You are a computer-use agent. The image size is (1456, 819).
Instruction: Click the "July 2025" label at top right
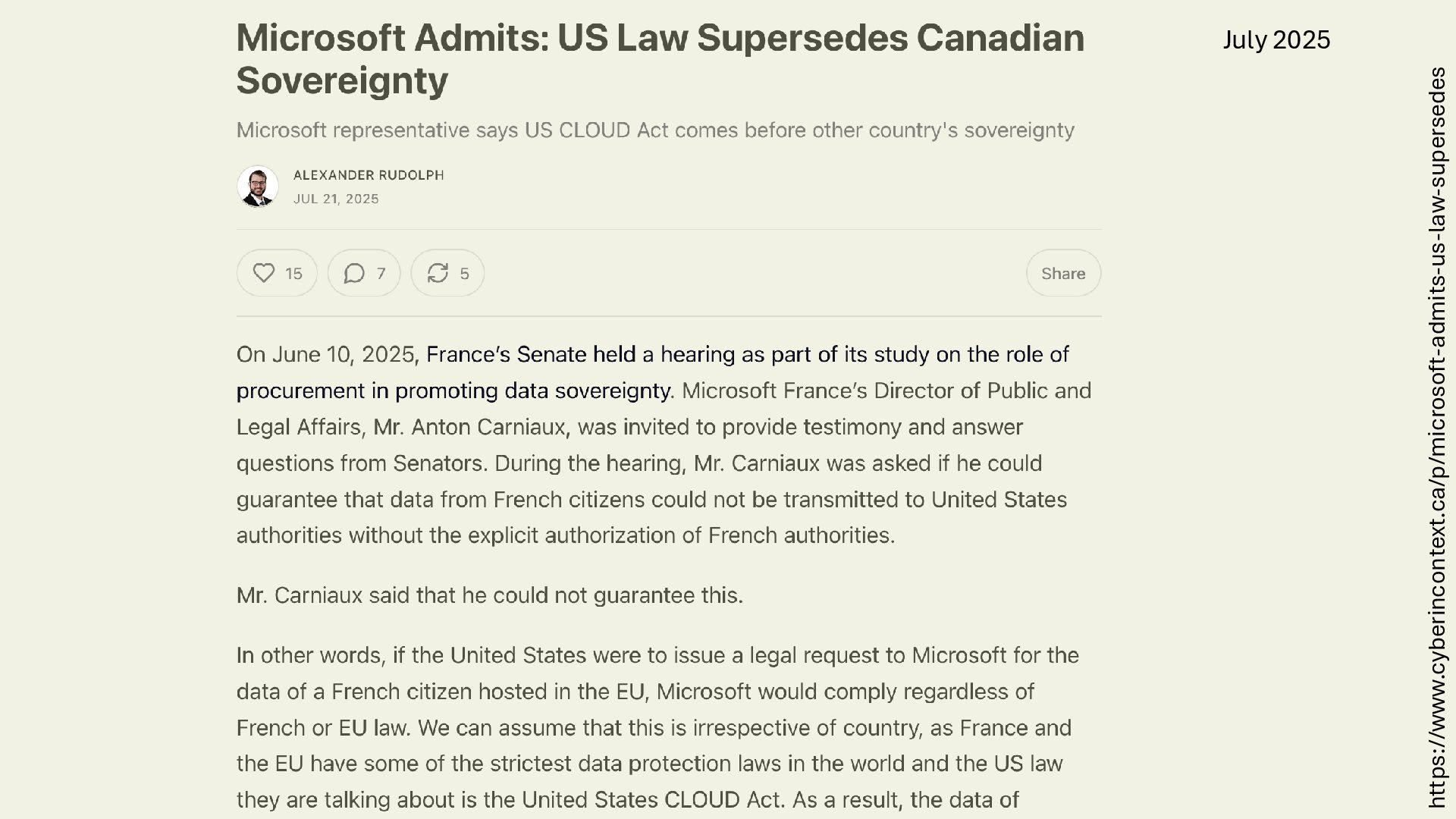[1276, 40]
